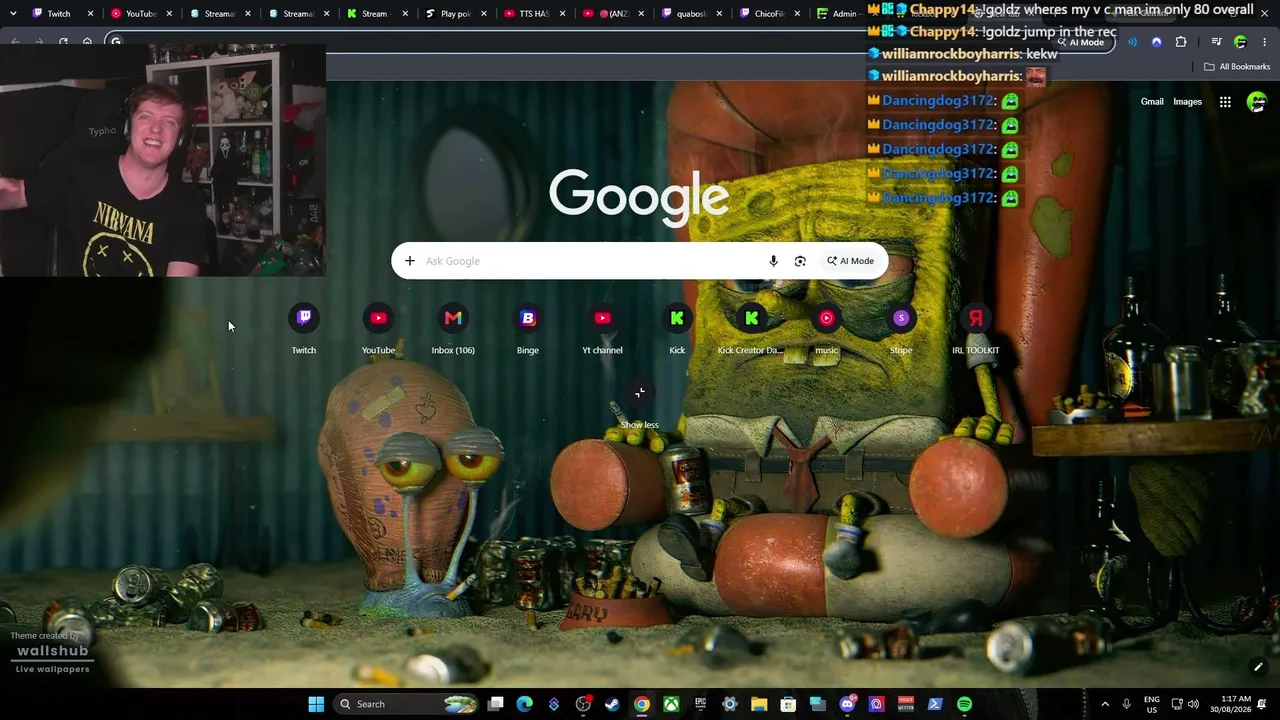Viewport: 1280px width, 720px height.
Task: Open Spotify from the taskbar
Action: (x=964, y=704)
